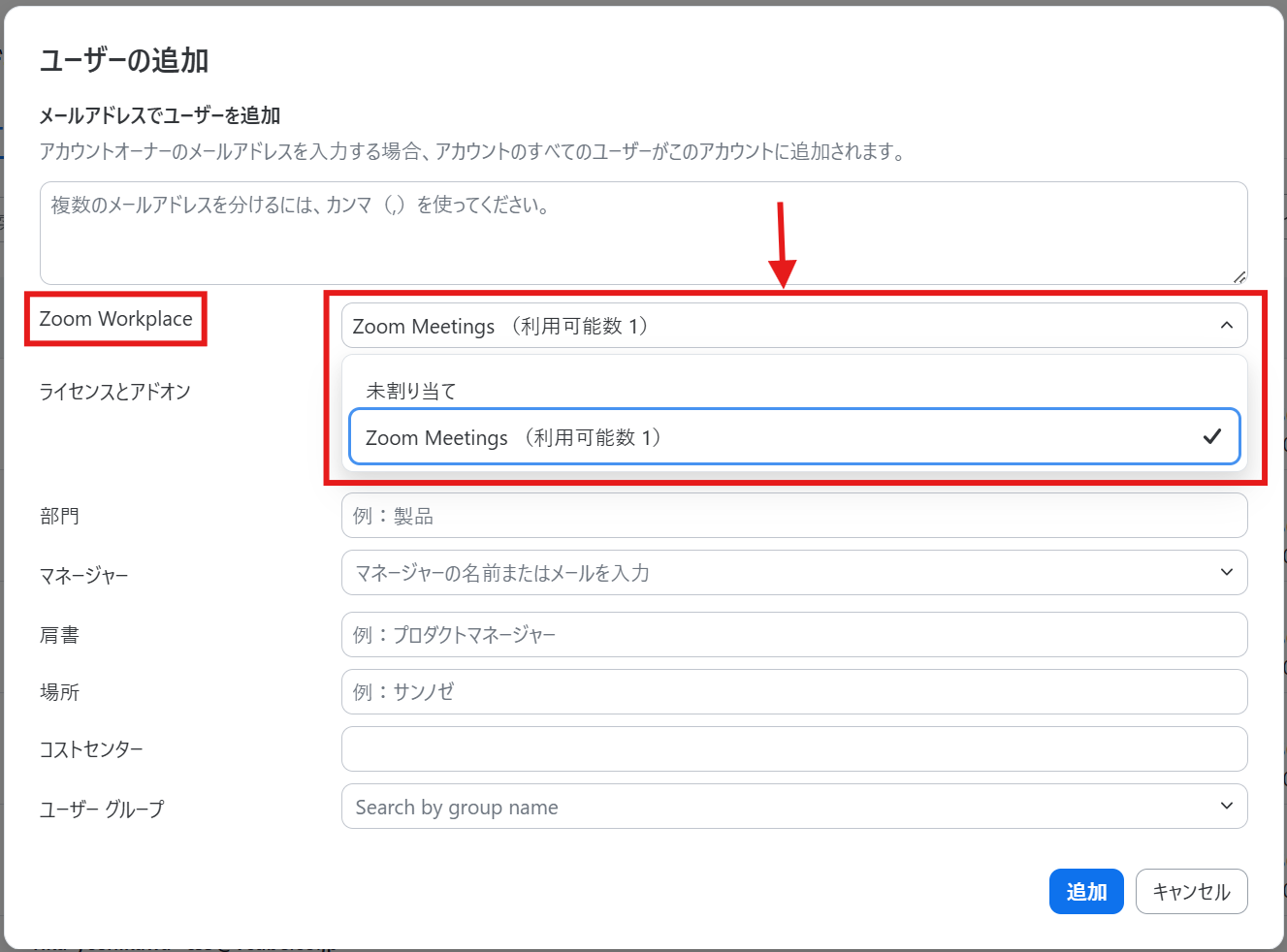The image size is (1287, 952).
Task: Click the キャンセル button
Action: (1191, 891)
